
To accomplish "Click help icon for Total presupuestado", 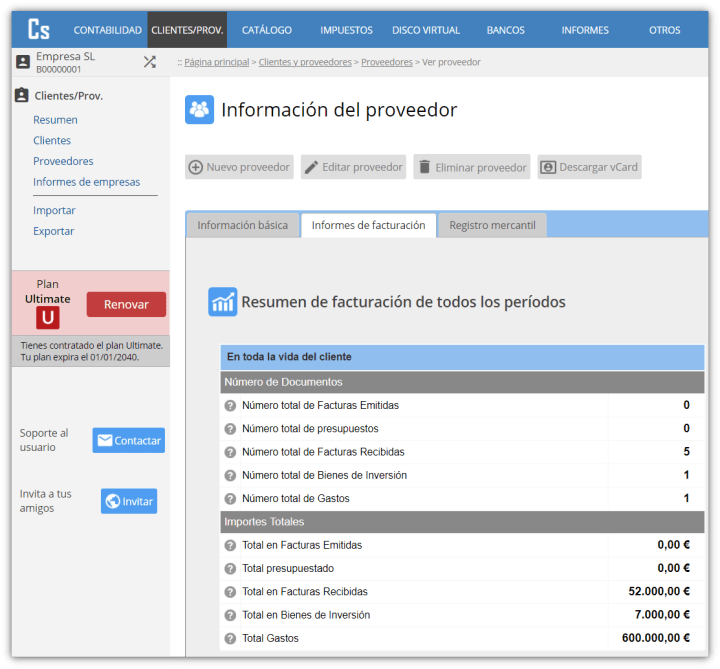I will click(230, 568).
